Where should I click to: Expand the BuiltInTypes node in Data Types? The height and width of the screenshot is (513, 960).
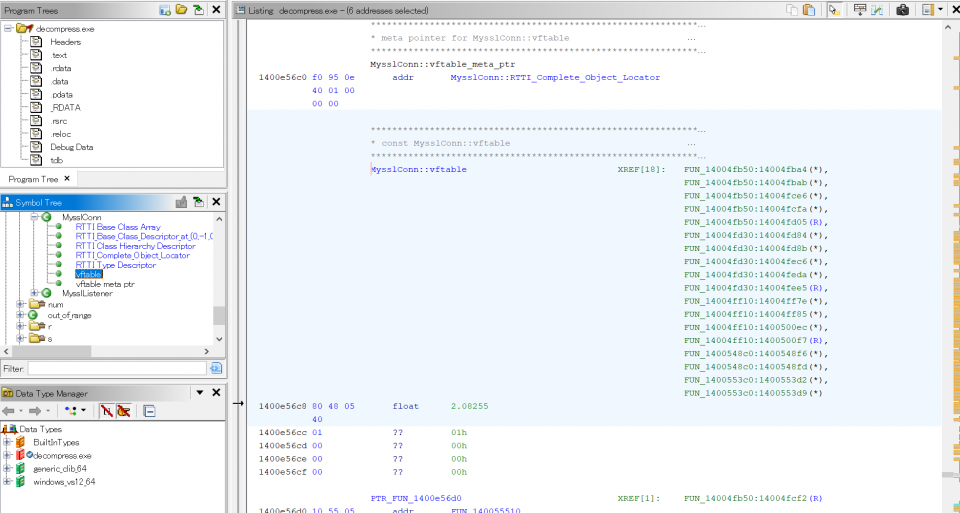7,442
